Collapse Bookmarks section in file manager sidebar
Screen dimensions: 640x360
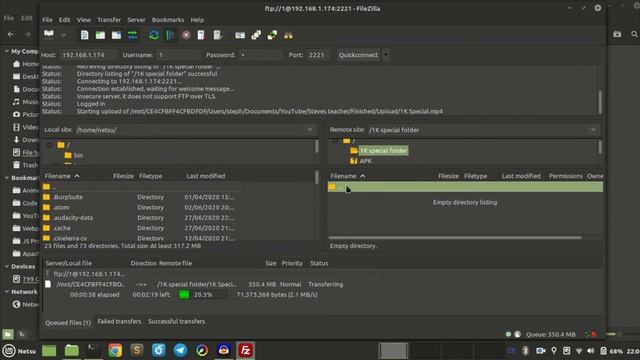[x=7, y=178]
